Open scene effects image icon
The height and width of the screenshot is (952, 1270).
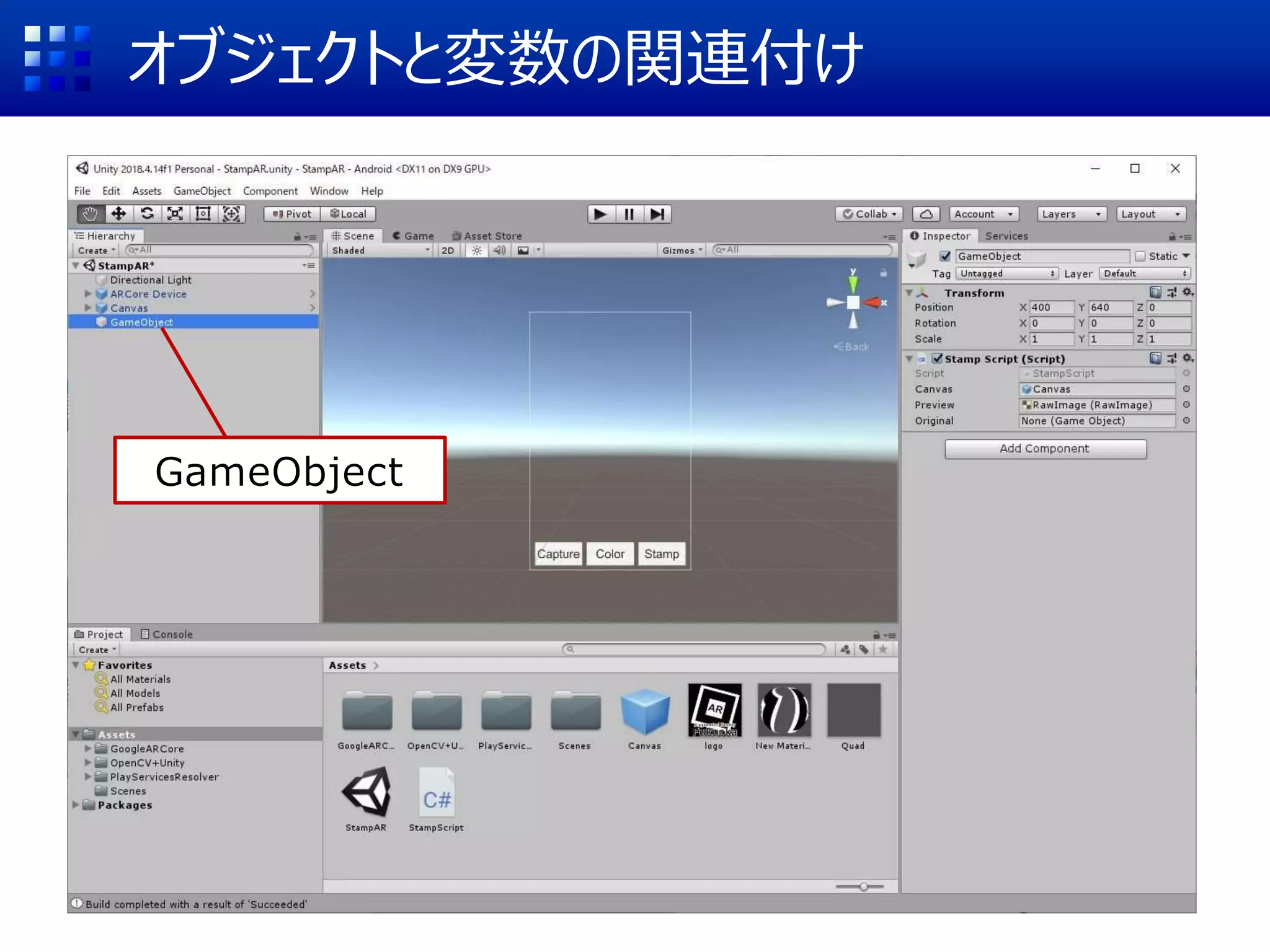coord(523,250)
